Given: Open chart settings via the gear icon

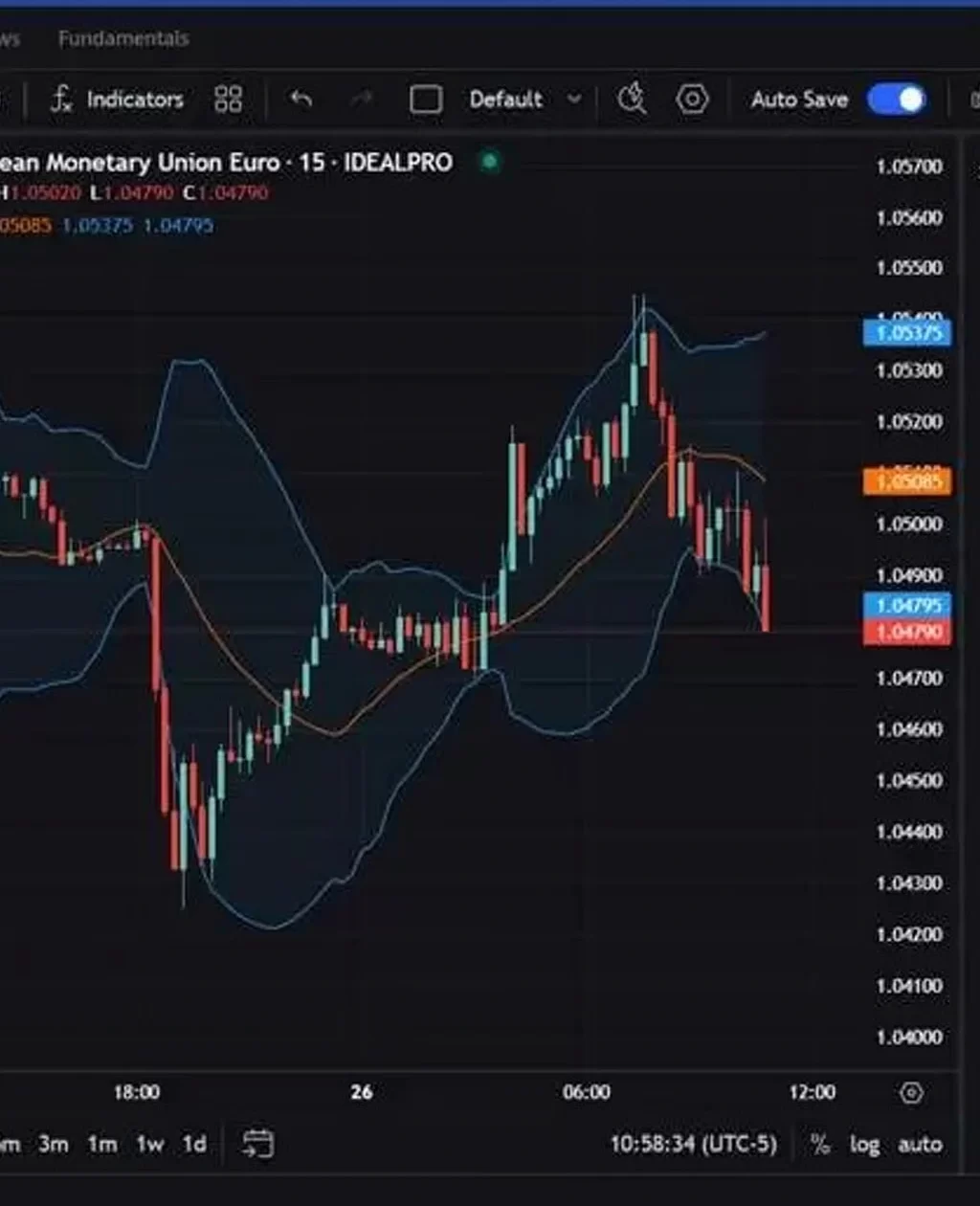Looking at the screenshot, I should [x=692, y=99].
